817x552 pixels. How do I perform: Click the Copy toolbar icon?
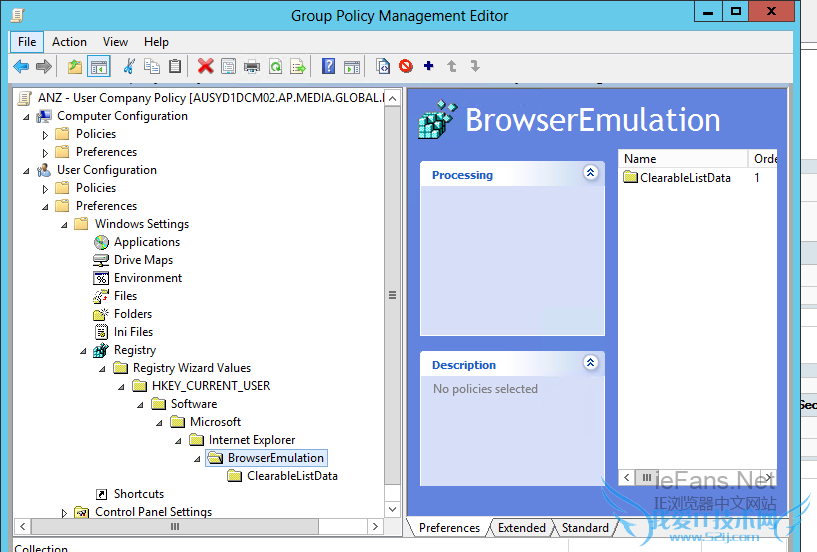tap(152, 66)
